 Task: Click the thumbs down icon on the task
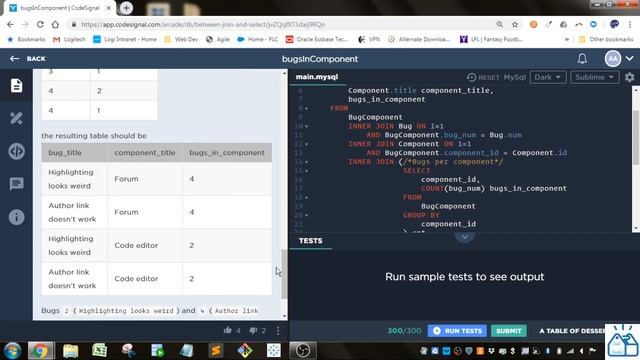point(253,330)
